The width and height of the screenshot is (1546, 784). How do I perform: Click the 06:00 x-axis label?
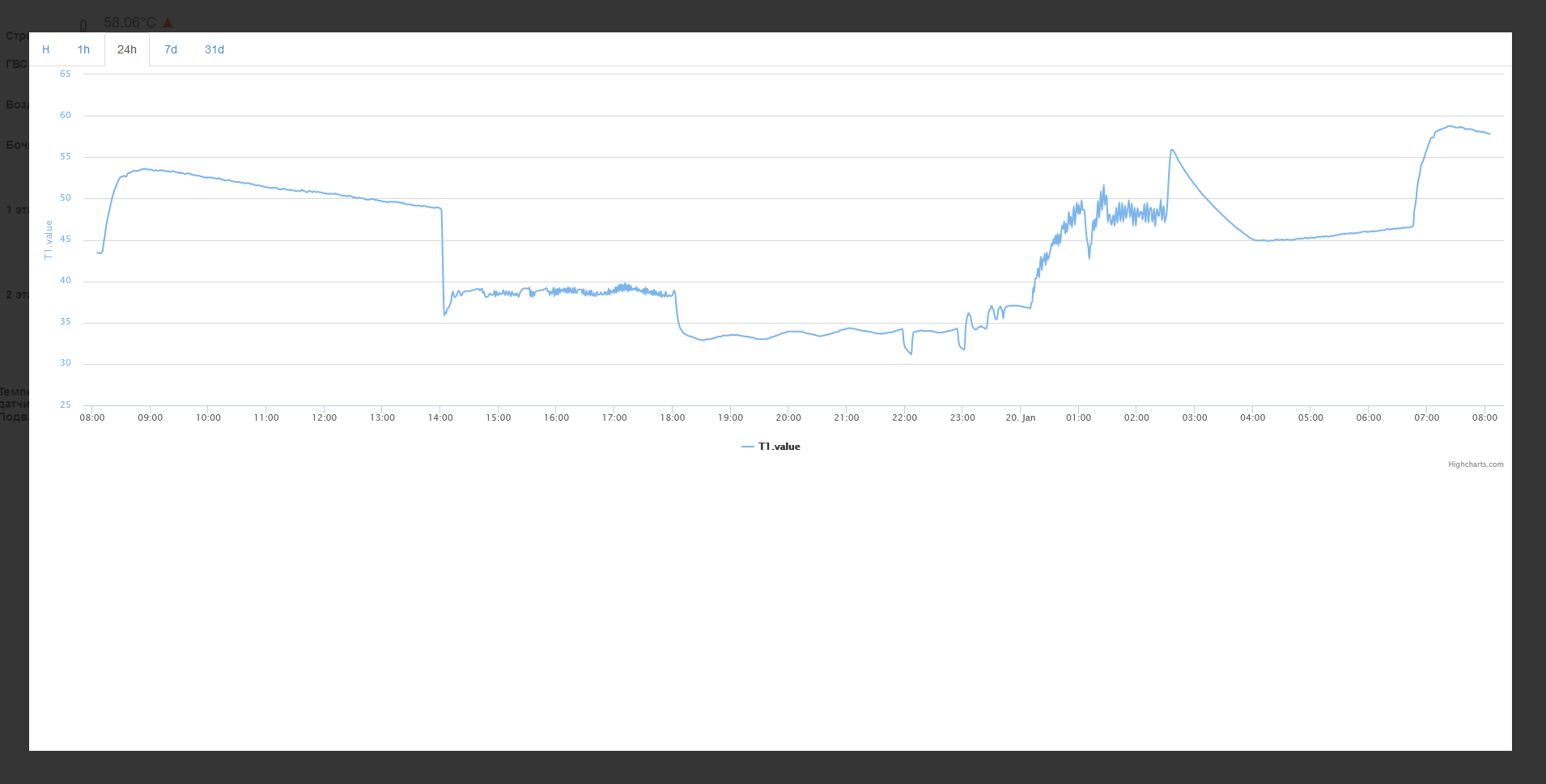(x=1369, y=417)
